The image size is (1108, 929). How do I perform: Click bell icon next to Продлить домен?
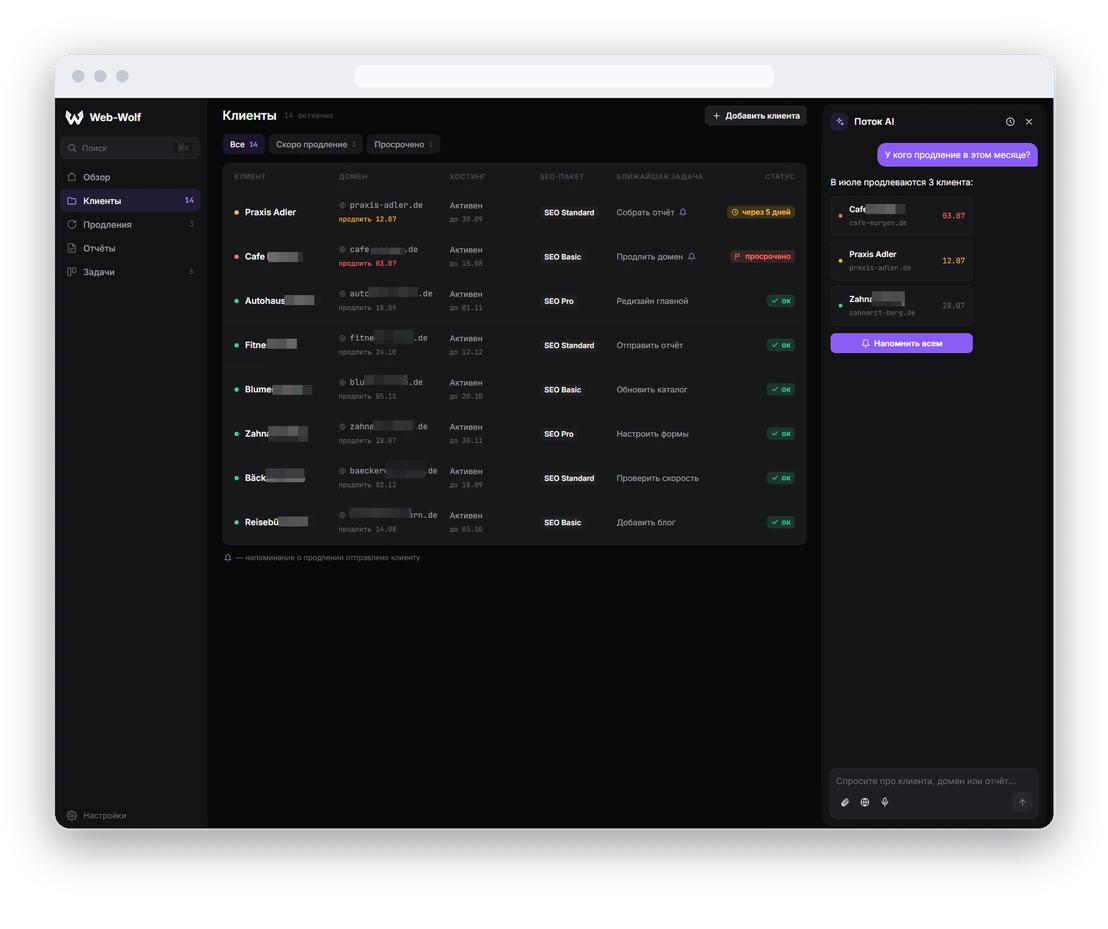[x=691, y=256]
